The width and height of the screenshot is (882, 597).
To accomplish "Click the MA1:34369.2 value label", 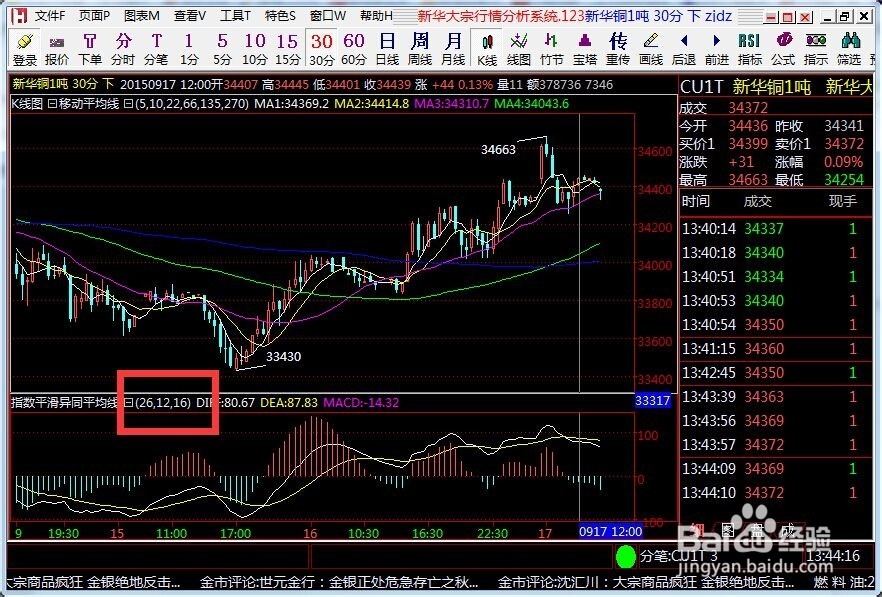I will click(x=291, y=104).
